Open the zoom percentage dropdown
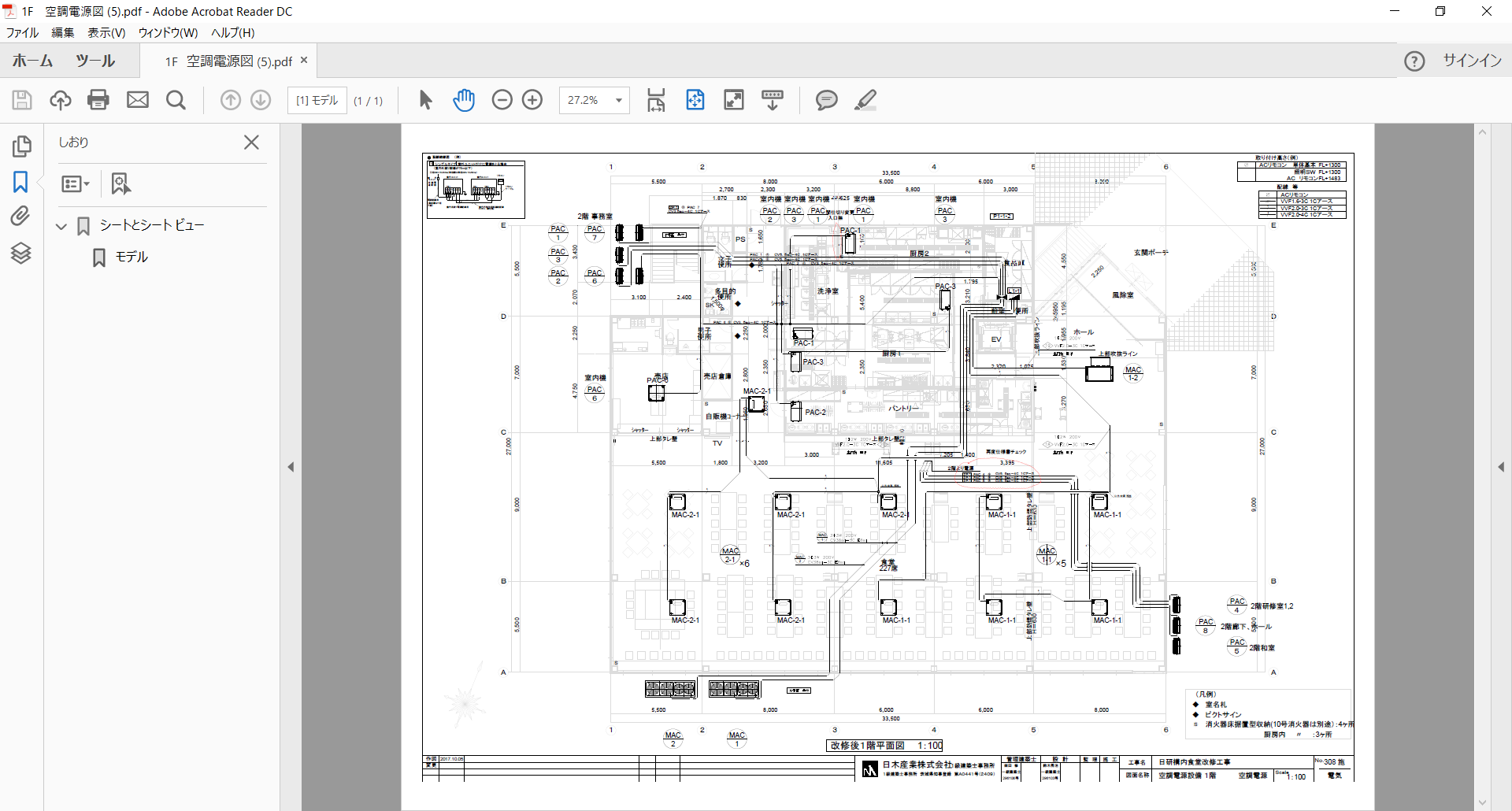 pyautogui.click(x=619, y=100)
